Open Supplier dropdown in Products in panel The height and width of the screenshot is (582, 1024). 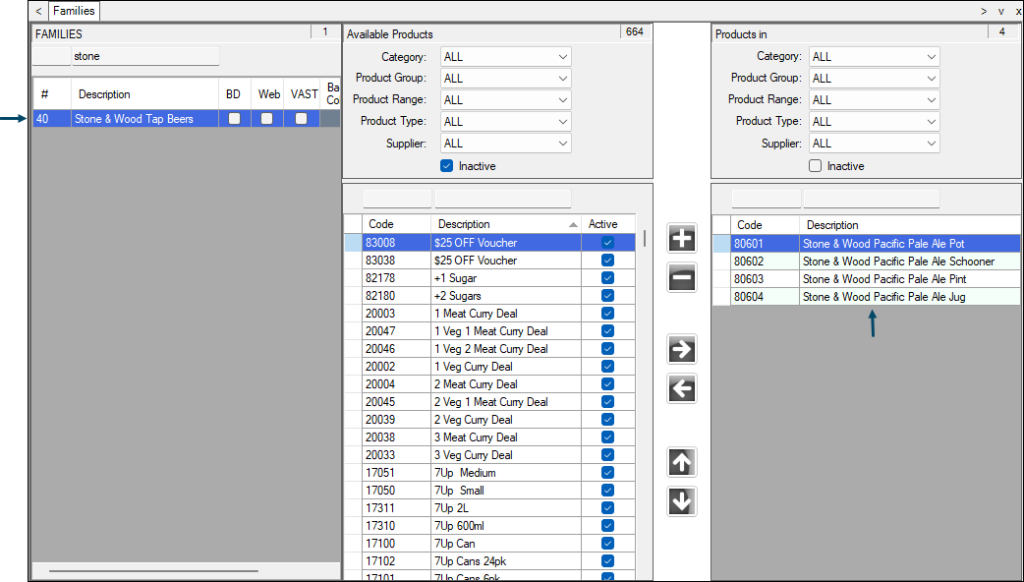tap(874, 143)
